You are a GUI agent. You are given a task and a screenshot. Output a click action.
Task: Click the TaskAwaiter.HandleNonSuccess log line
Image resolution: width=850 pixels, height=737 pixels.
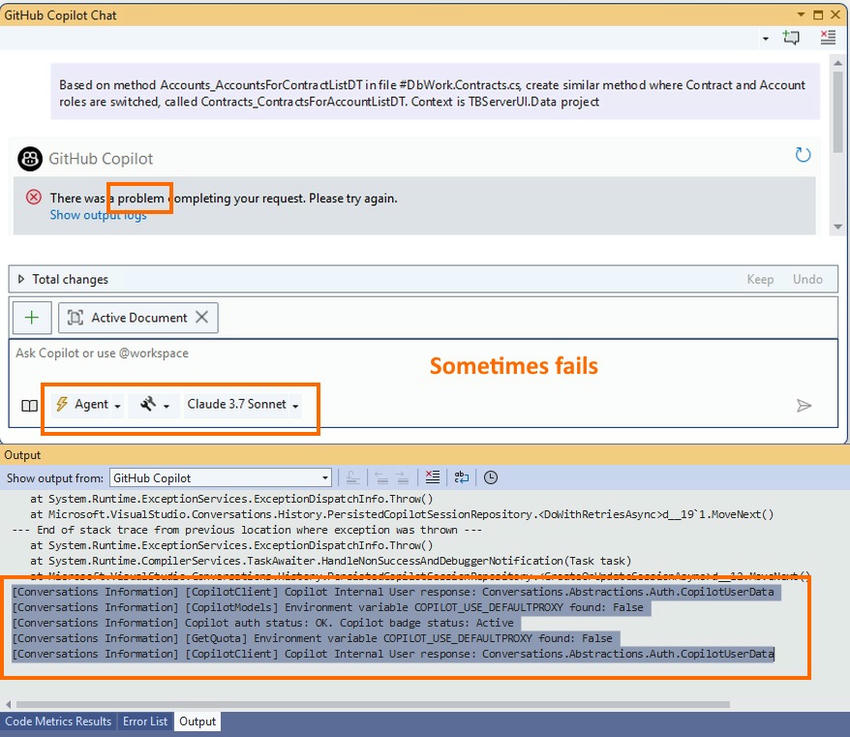[331, 561]
